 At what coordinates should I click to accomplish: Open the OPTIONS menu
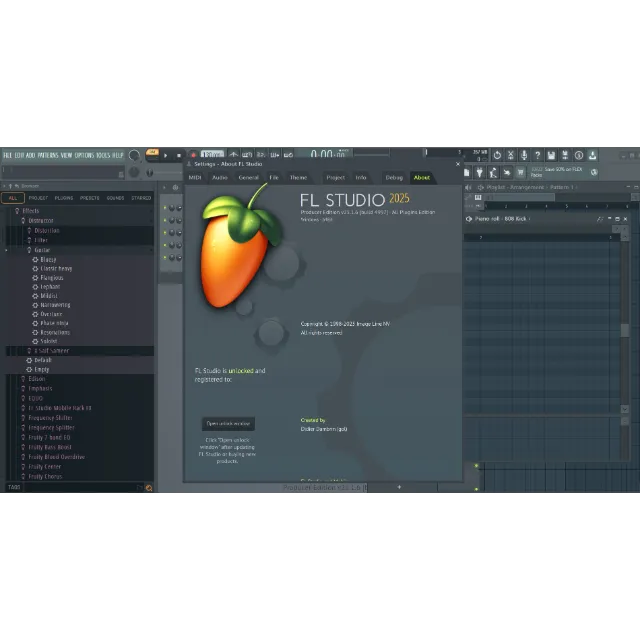[x=84, y=156]
